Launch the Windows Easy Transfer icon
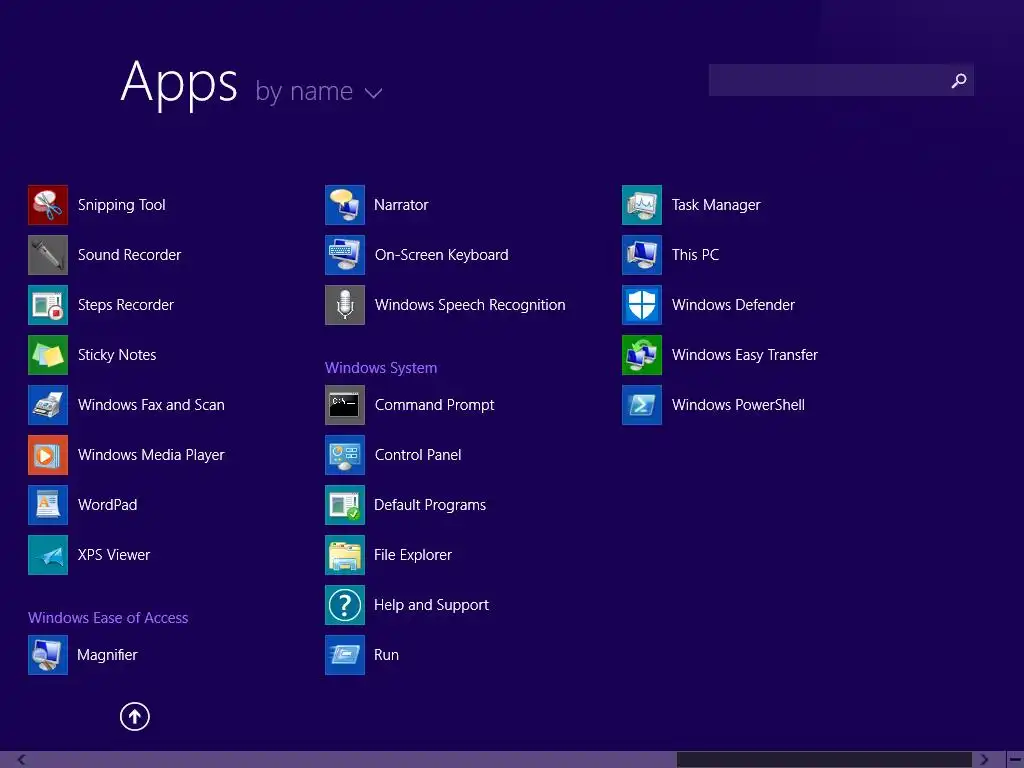Screen dimensions: 1024x768 point(642,355)
